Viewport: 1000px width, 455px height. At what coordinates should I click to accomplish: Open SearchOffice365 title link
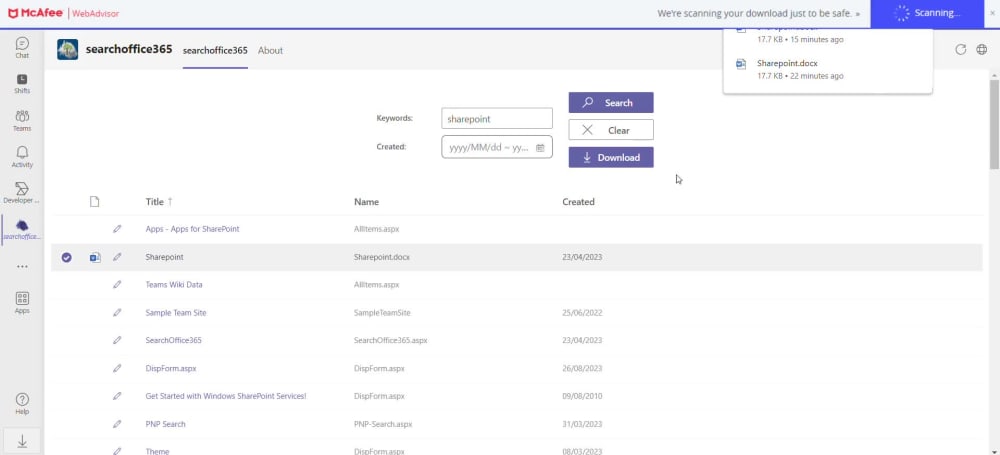coord(173,340)
